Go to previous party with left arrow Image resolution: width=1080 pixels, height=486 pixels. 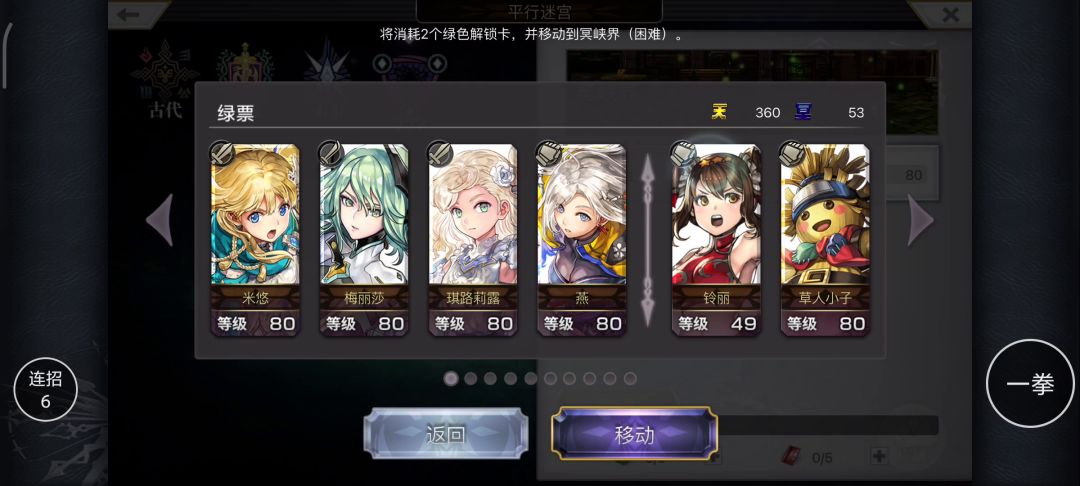(160, 220)
